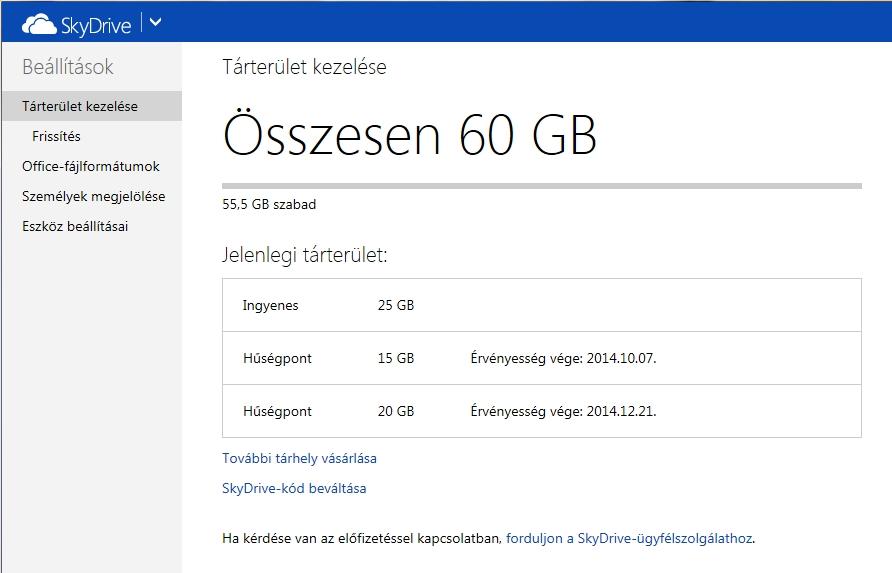The width and height of the screenshot is (892, 573).
Task: Click the Jelenlegi tárterület: heading
Action: point(304,255)
